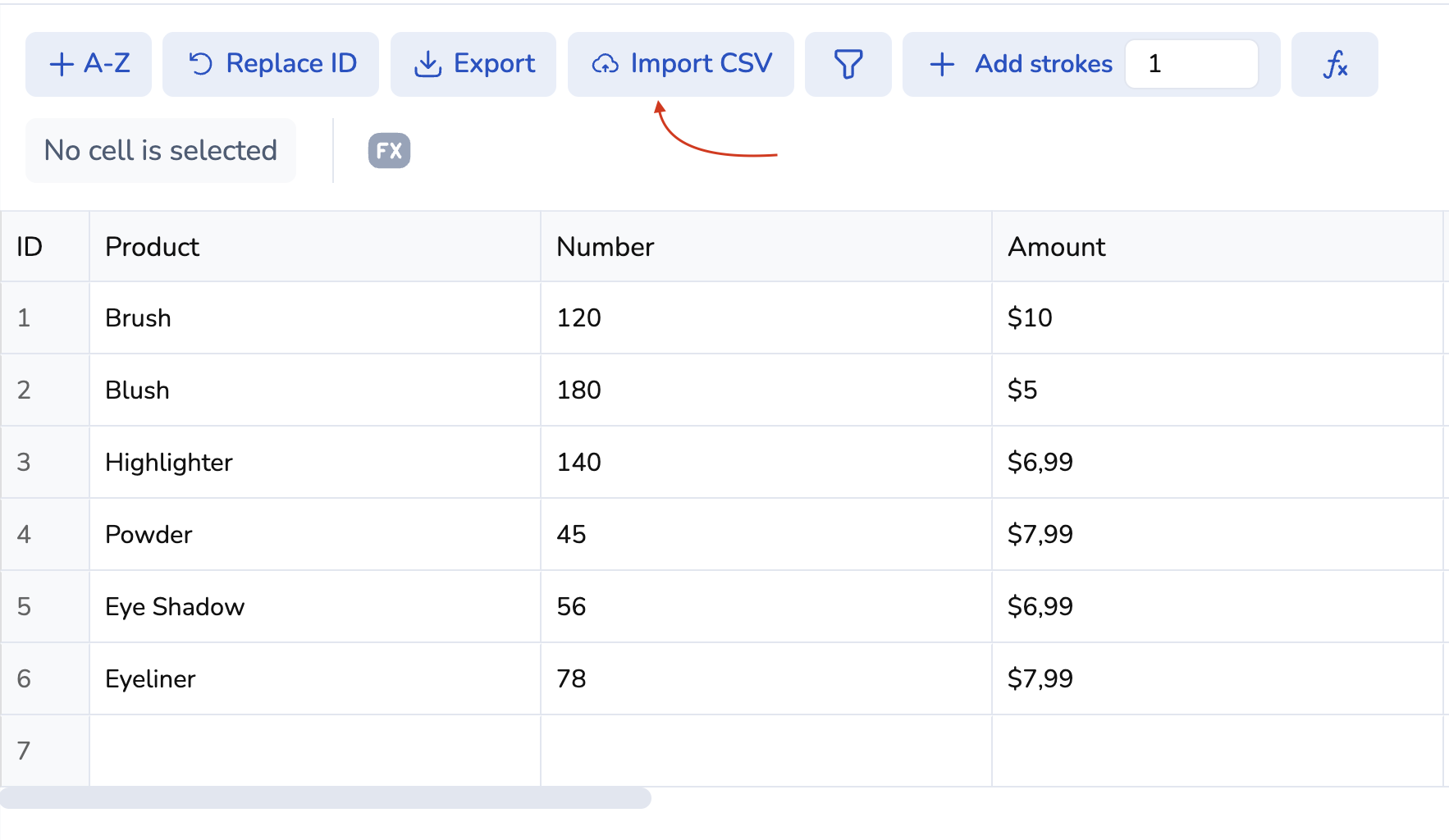Click the horizontal scrollbar under the table
This screenshot has height=840, width=1449.
click(x=326, y=797)
